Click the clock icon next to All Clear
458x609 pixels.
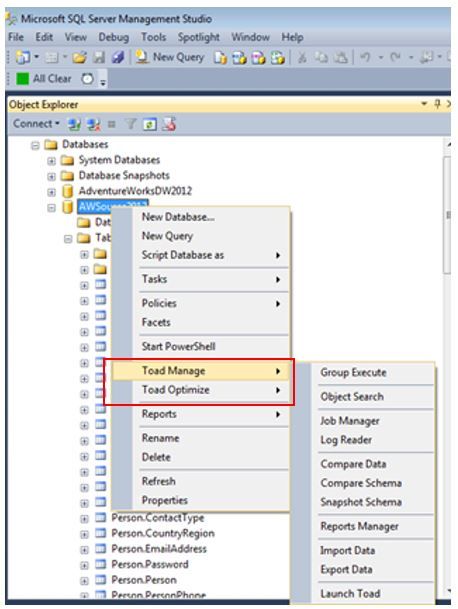(x=87, y=79)
